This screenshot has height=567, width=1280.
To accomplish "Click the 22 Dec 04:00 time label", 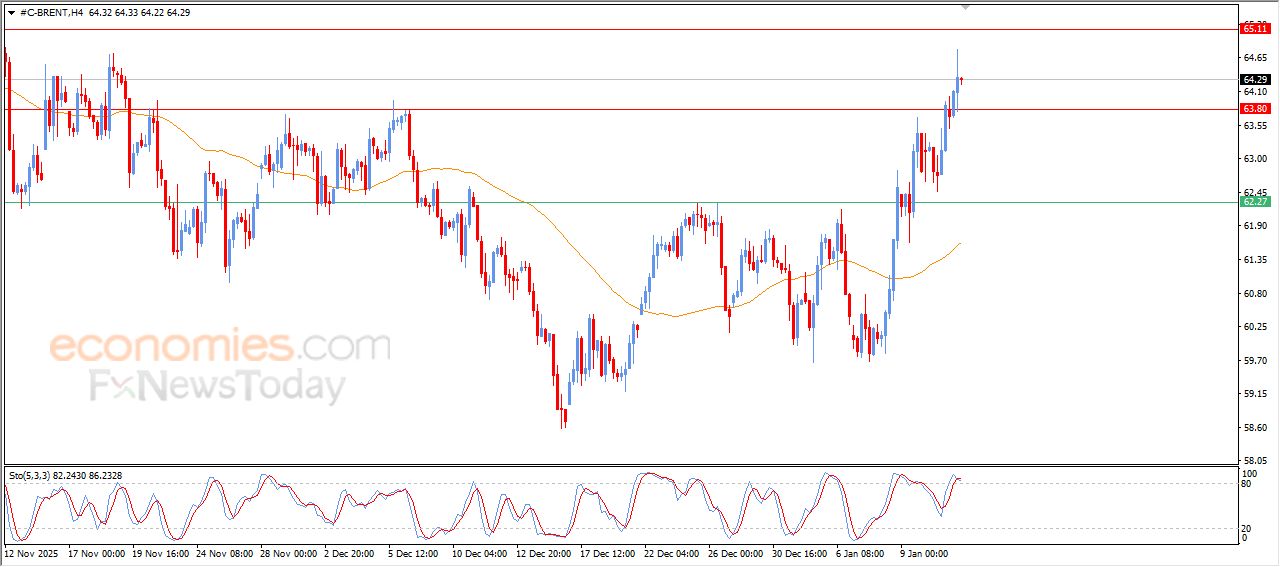I will tap(673, 552).
